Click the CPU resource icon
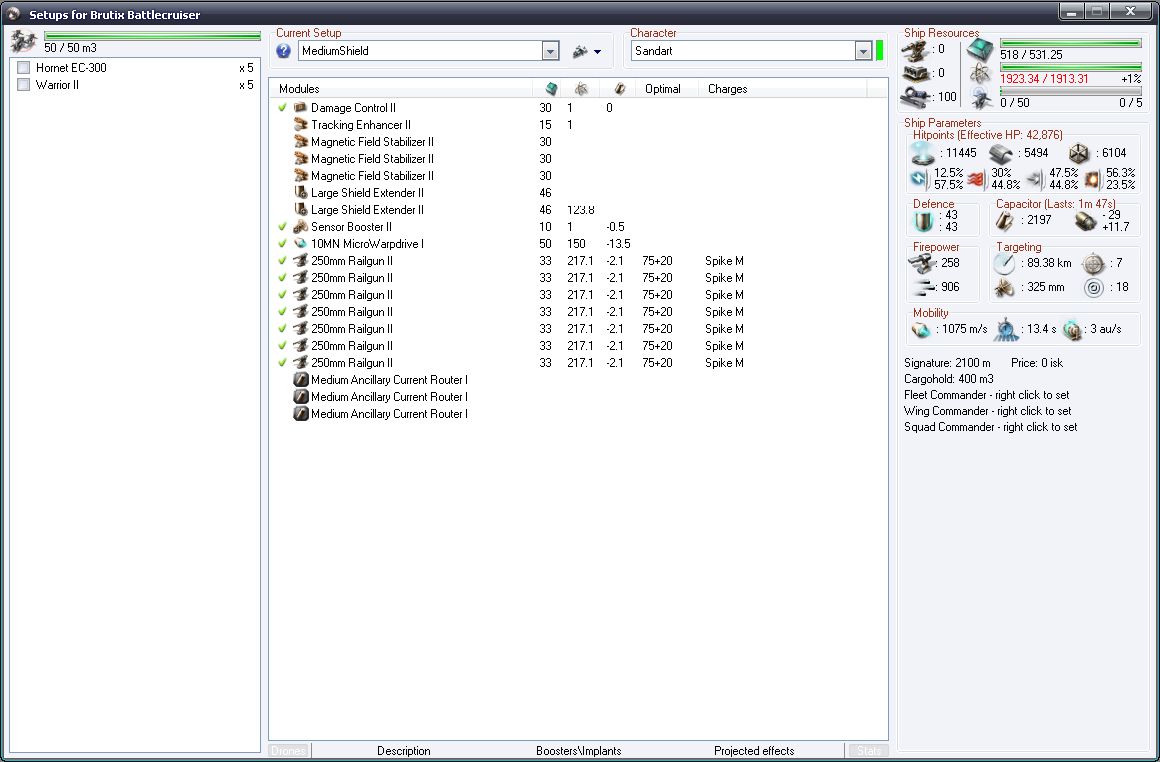The width and height of the screenshot is (1160, 762). pyautogui.click(x=980, y=50)
